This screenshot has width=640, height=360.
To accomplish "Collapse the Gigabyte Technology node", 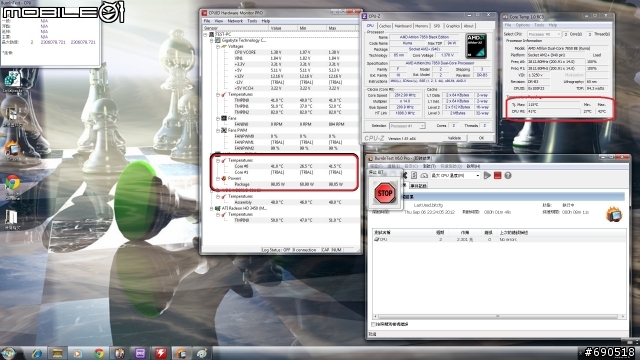I will [212, 40].
